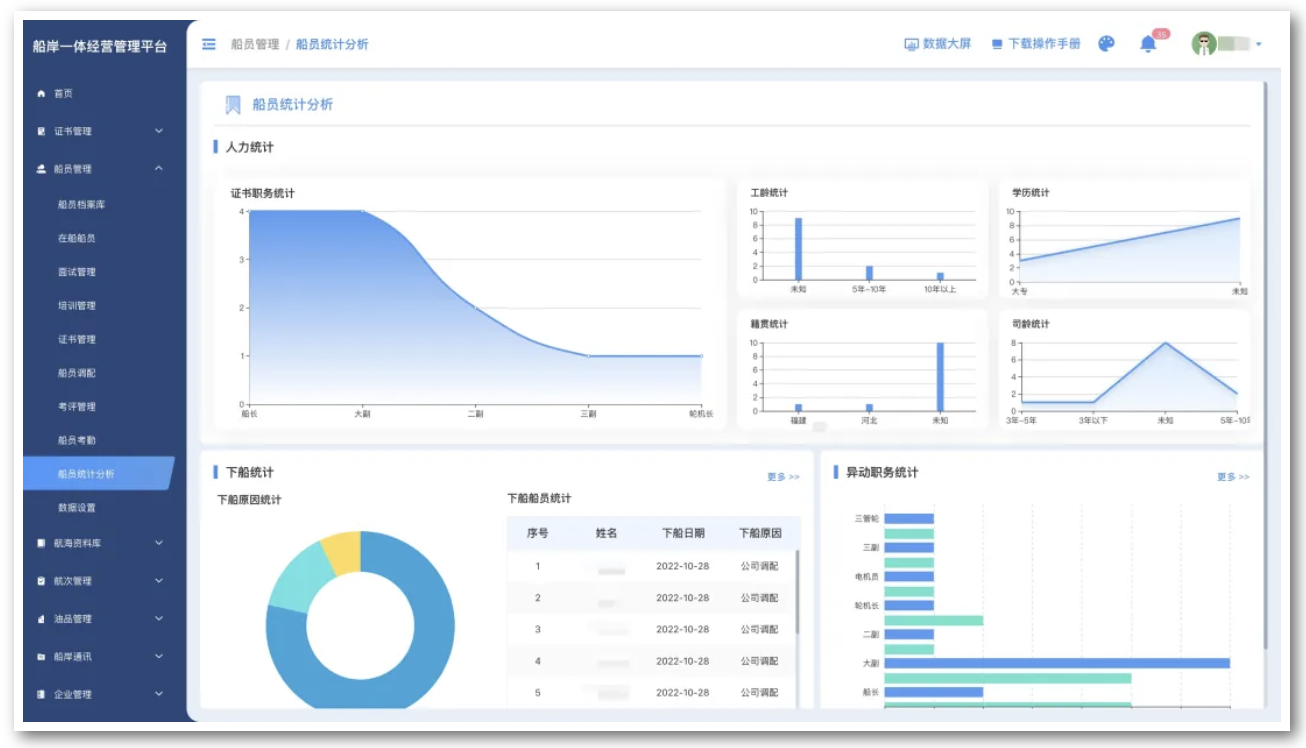Viewport: 1306px width, 748px height.
Task: Click the 航海资料库 sidebar icon
Action: click(x=41, y=543)
